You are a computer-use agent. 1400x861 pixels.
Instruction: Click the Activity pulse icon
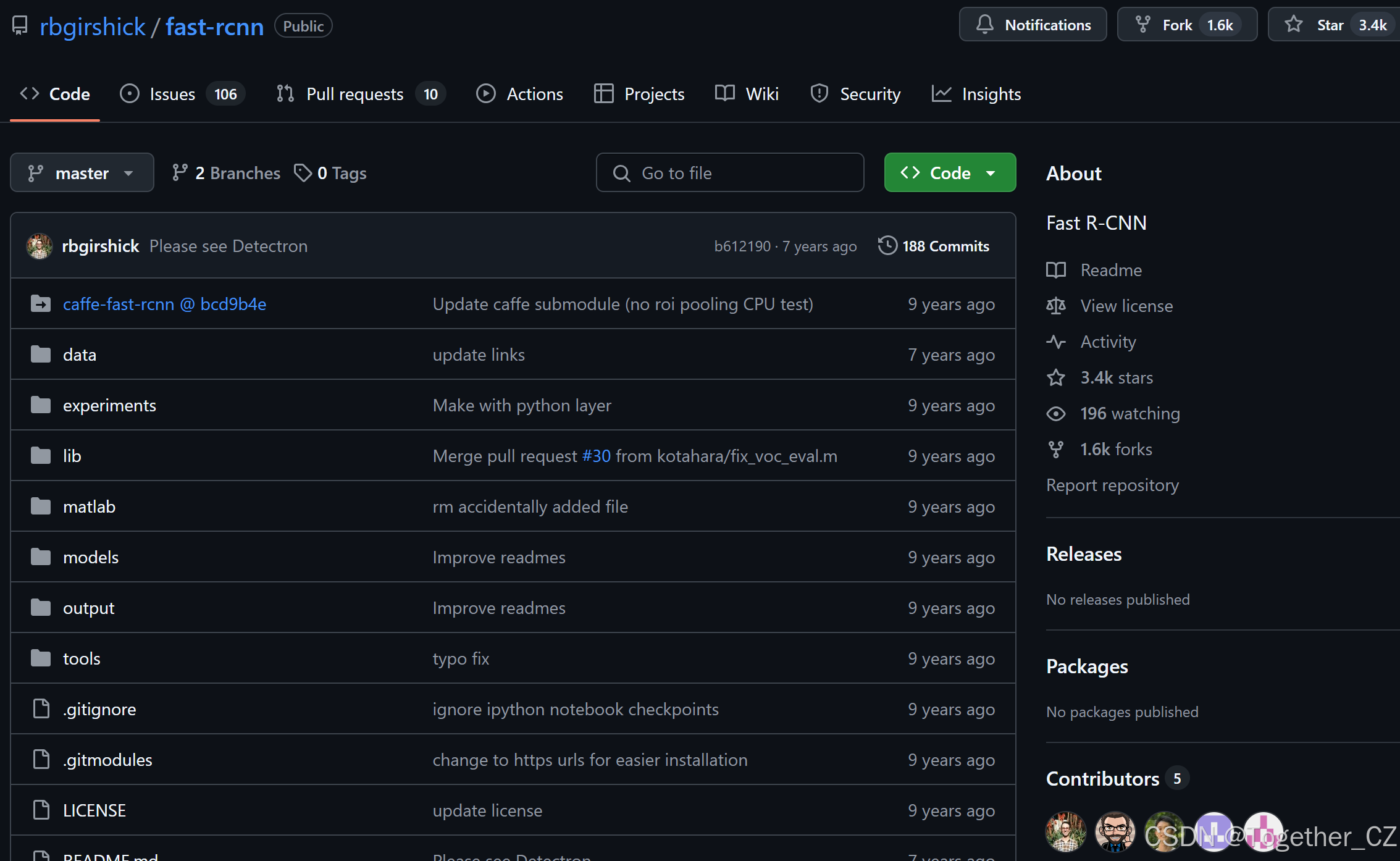(x=1056, y=342)
